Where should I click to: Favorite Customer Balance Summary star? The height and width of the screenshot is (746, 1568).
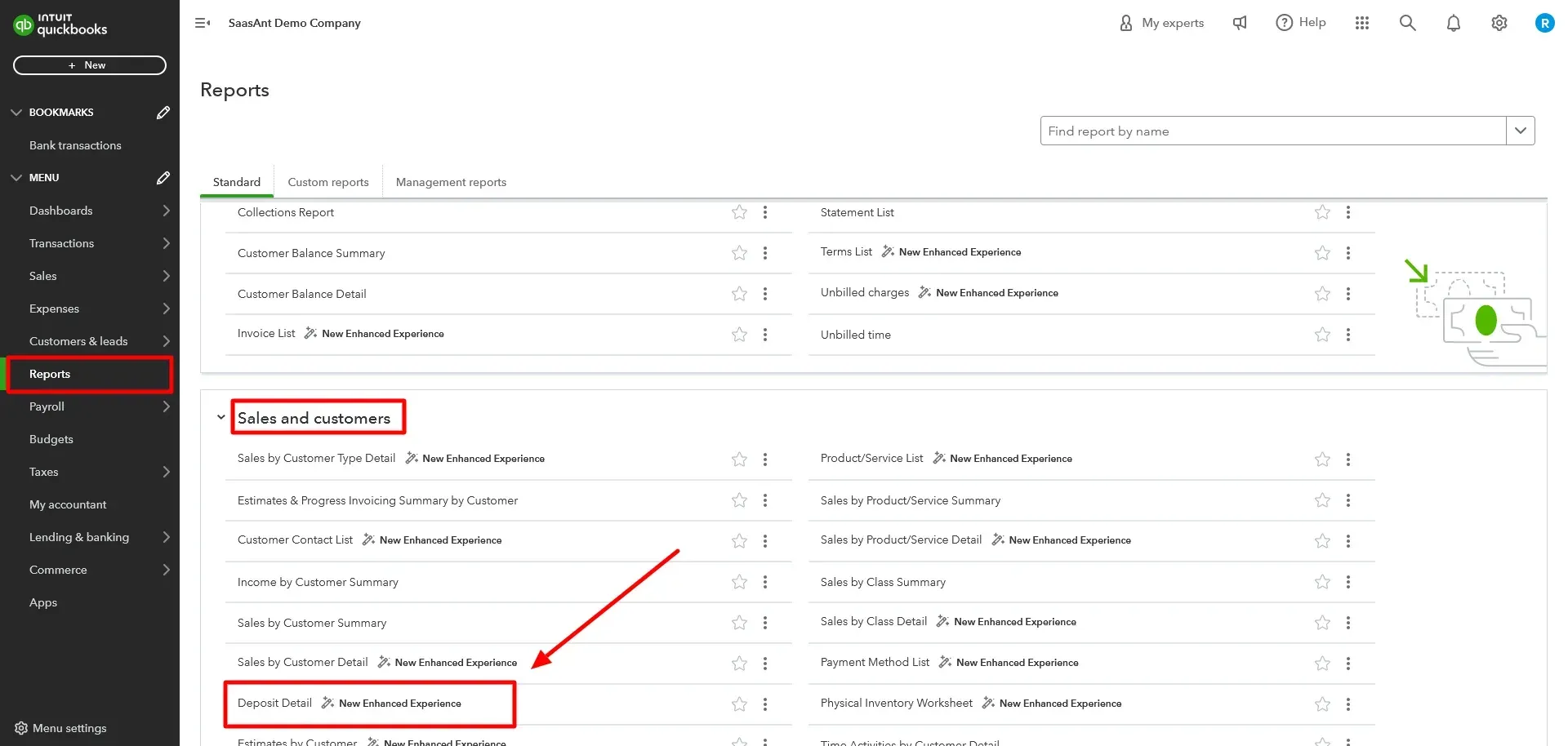(739, 253)
